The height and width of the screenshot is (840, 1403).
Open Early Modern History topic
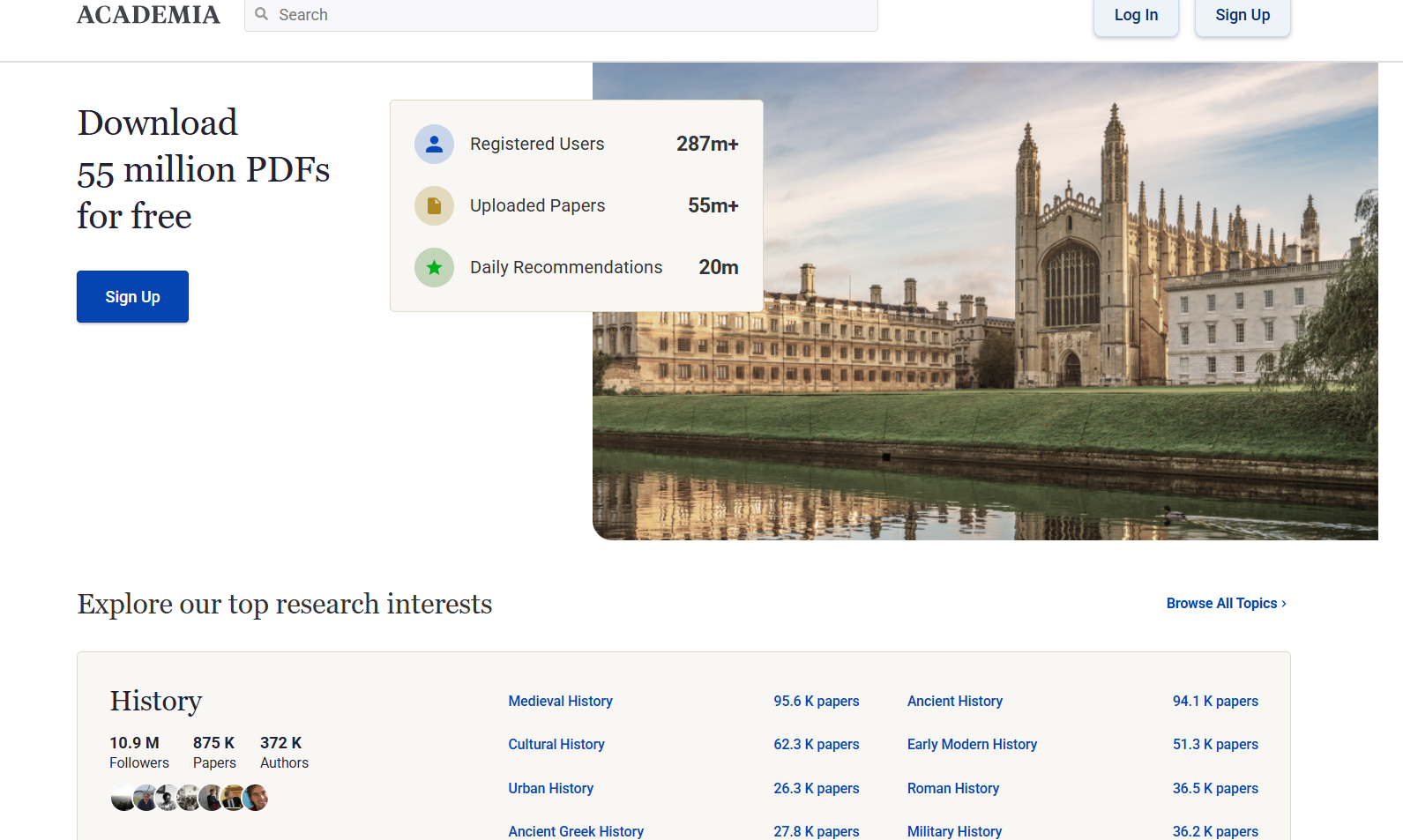coord(972,745)
